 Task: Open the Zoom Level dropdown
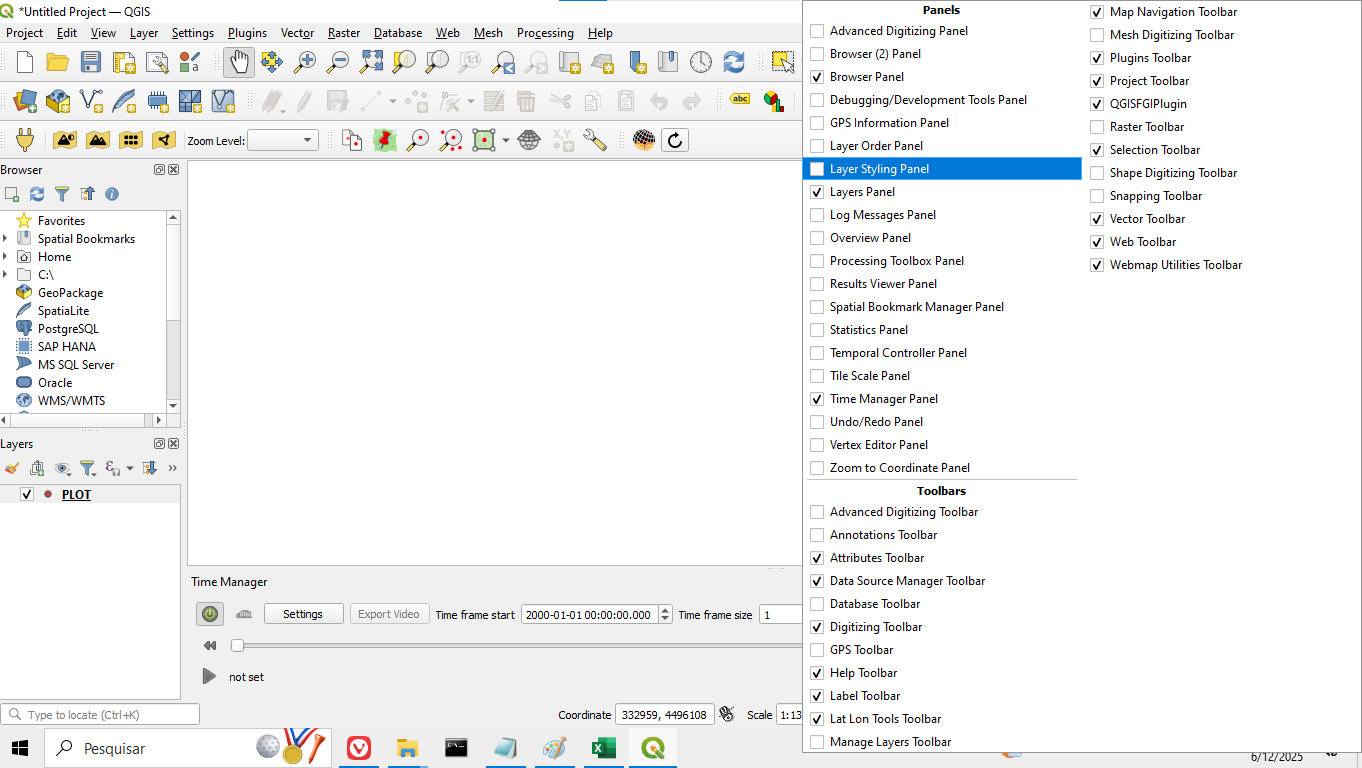click(283, 140)
